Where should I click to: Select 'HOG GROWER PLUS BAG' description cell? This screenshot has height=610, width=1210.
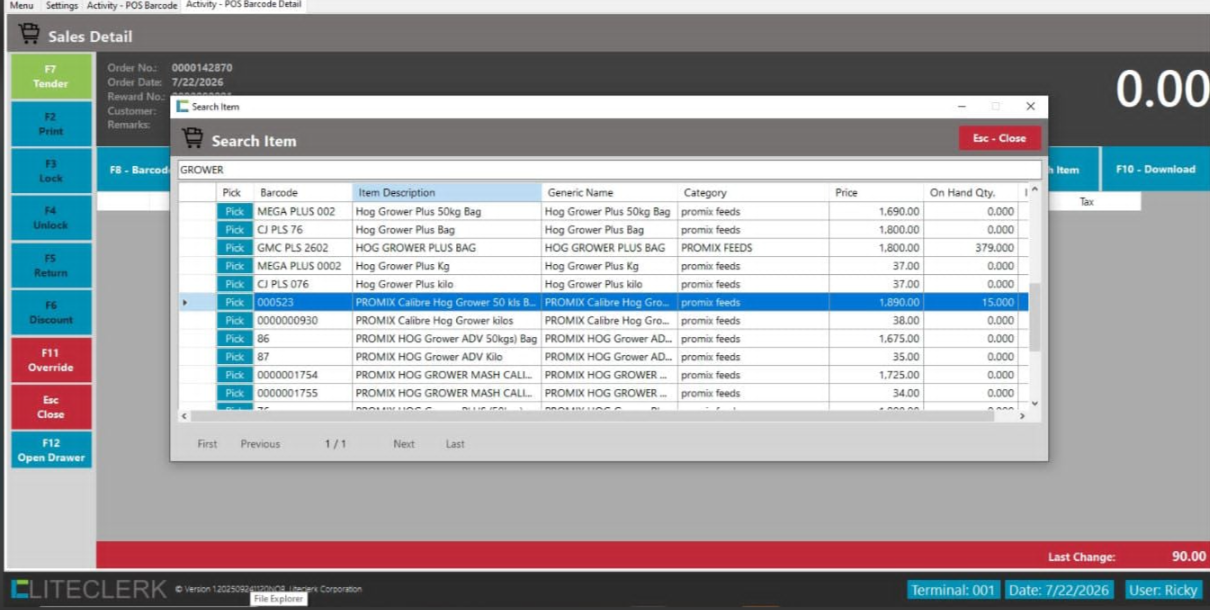pyautogui.click(x=446, y=247)
